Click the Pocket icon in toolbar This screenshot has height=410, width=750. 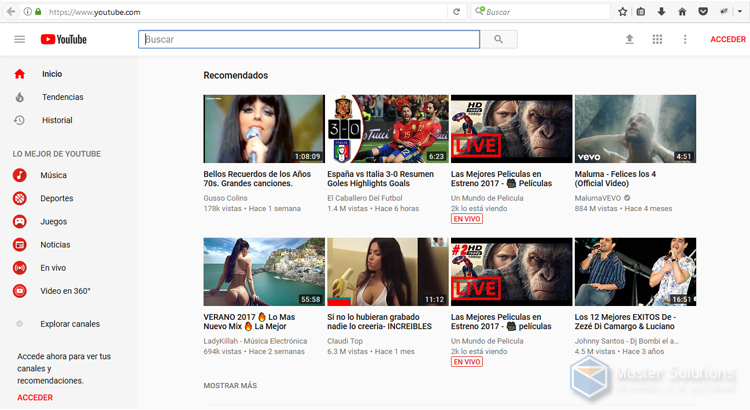(x=703, y=12)
